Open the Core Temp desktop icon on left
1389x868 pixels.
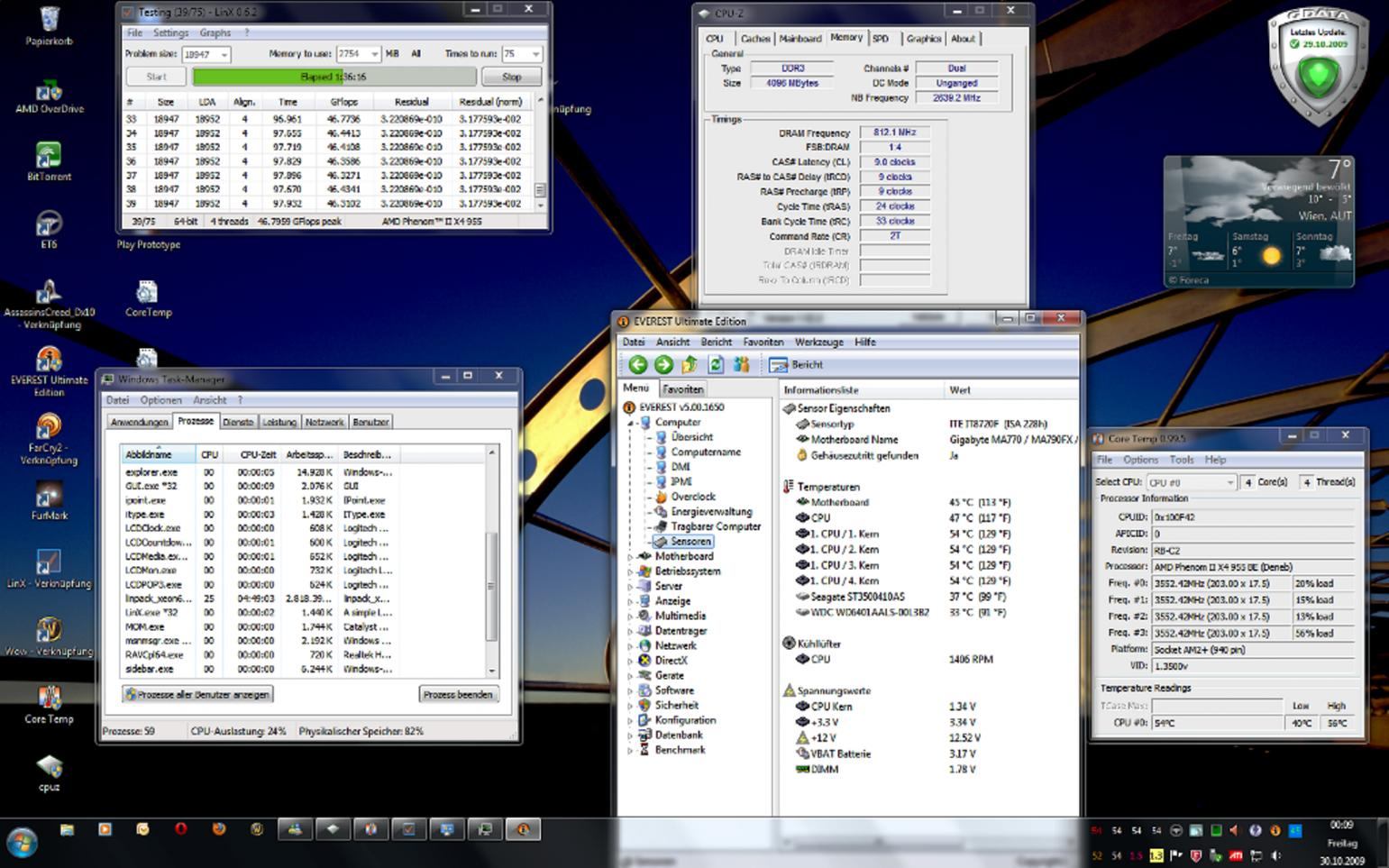point(50,705)
